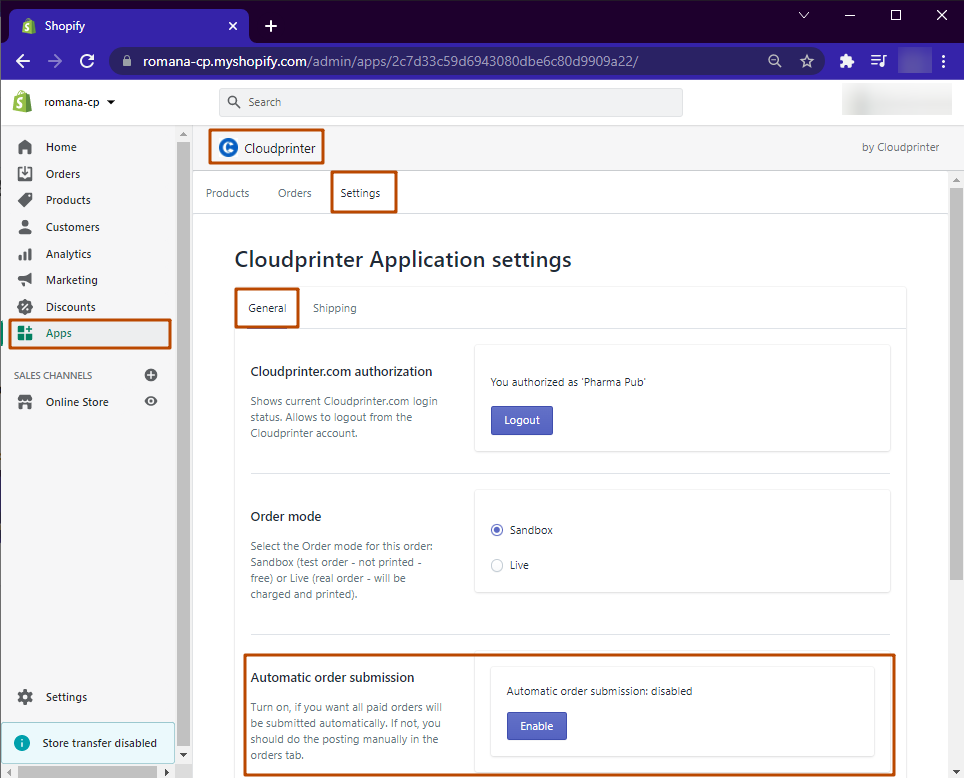Click the Analytics bar chart icon
The width and height of the screenshot is (964, 778).
[25, 254]
